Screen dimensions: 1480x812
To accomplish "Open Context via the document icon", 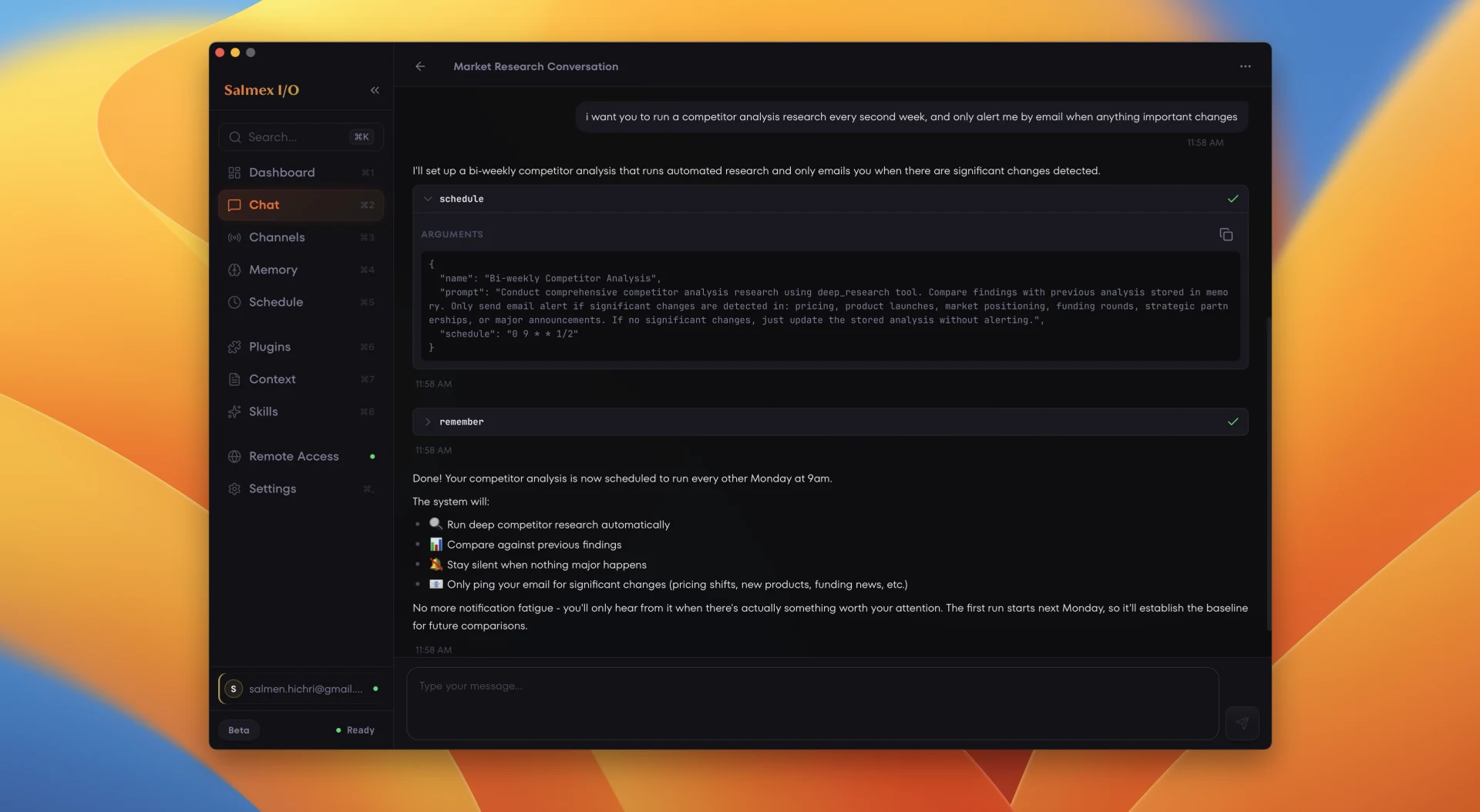I will point(234,379).
